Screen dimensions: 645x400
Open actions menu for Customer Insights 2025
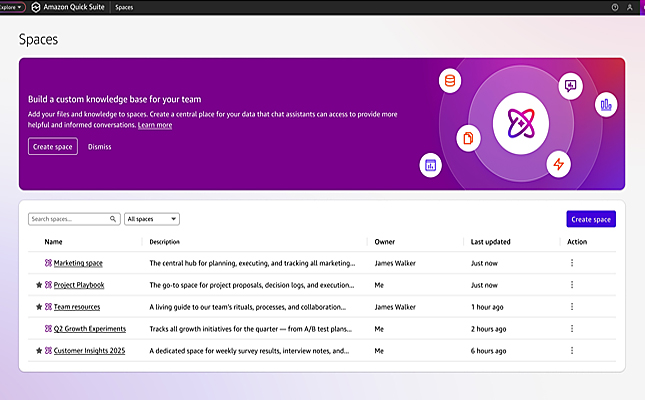[572, 351]
